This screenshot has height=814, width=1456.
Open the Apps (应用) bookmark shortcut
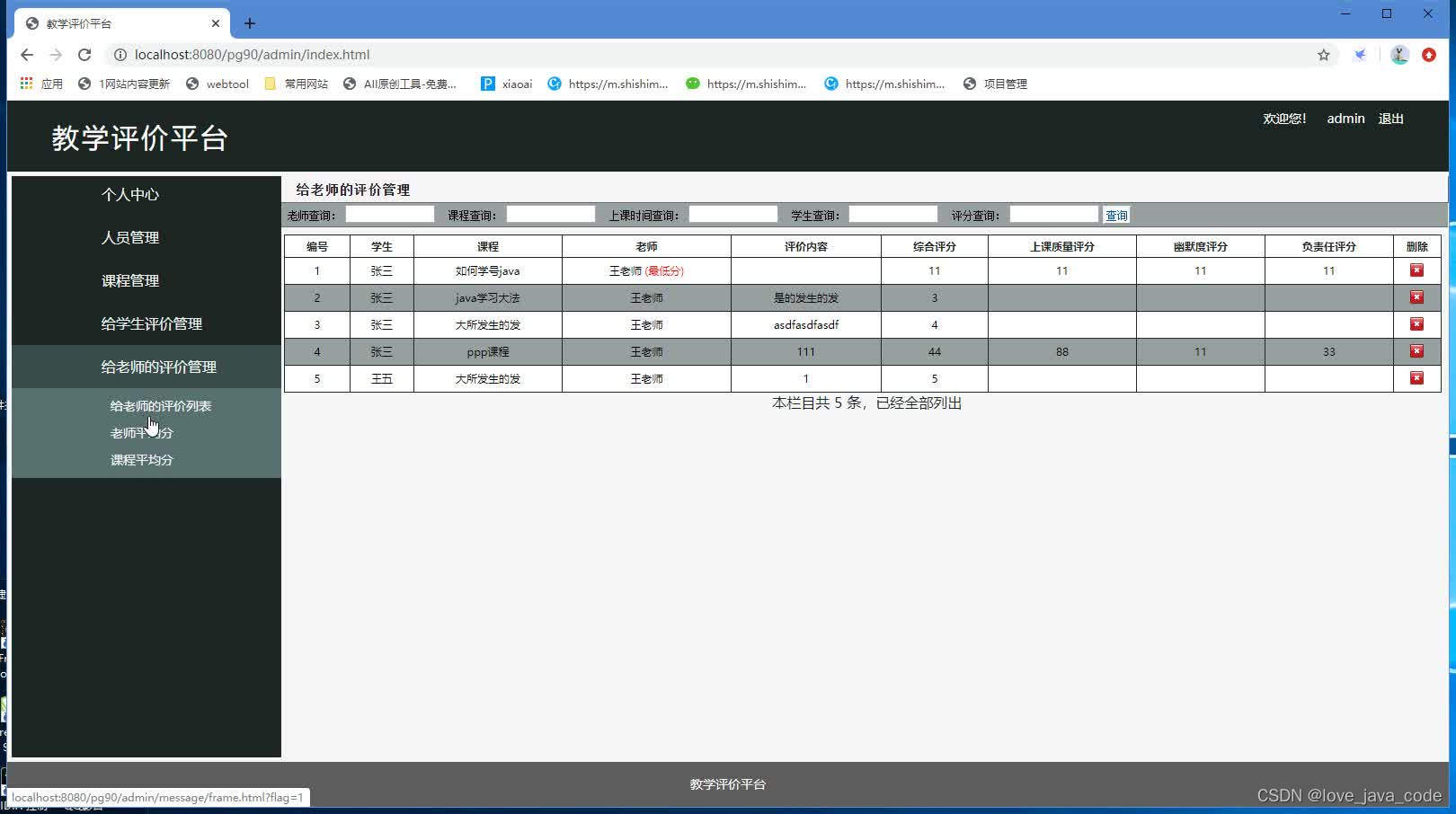[41, 84]
